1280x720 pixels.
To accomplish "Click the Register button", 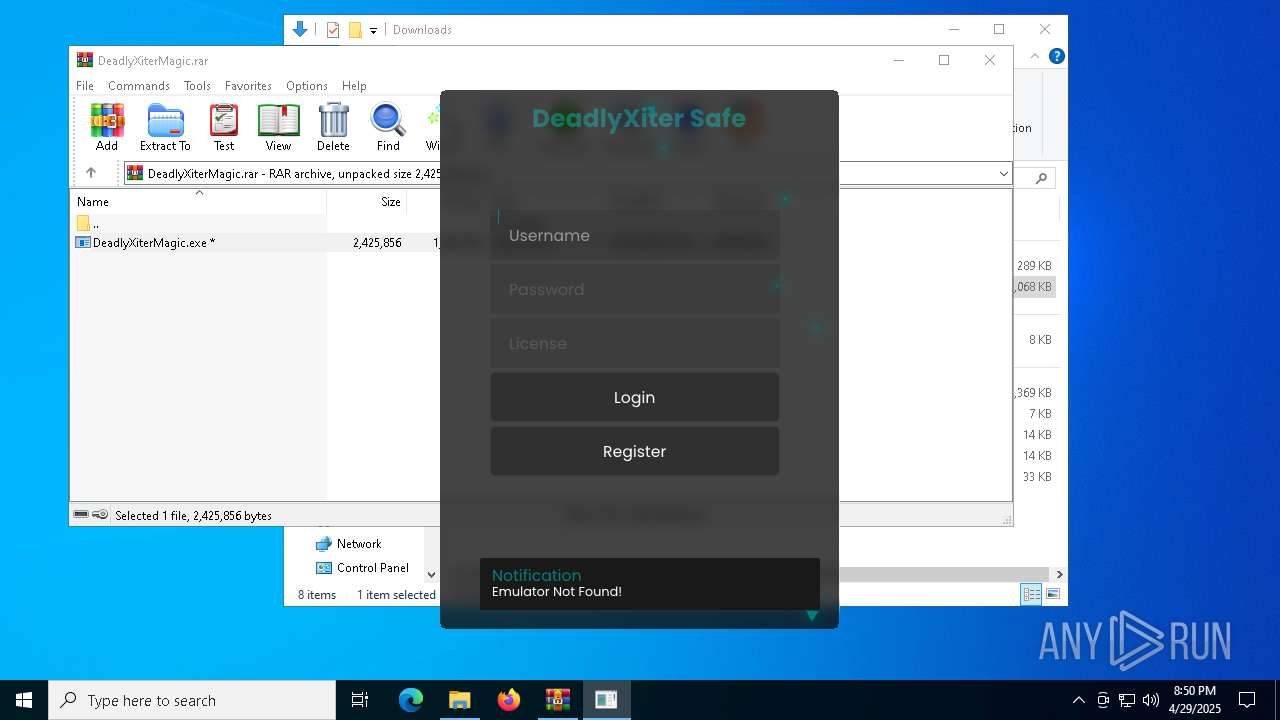I will coord(635,451).
